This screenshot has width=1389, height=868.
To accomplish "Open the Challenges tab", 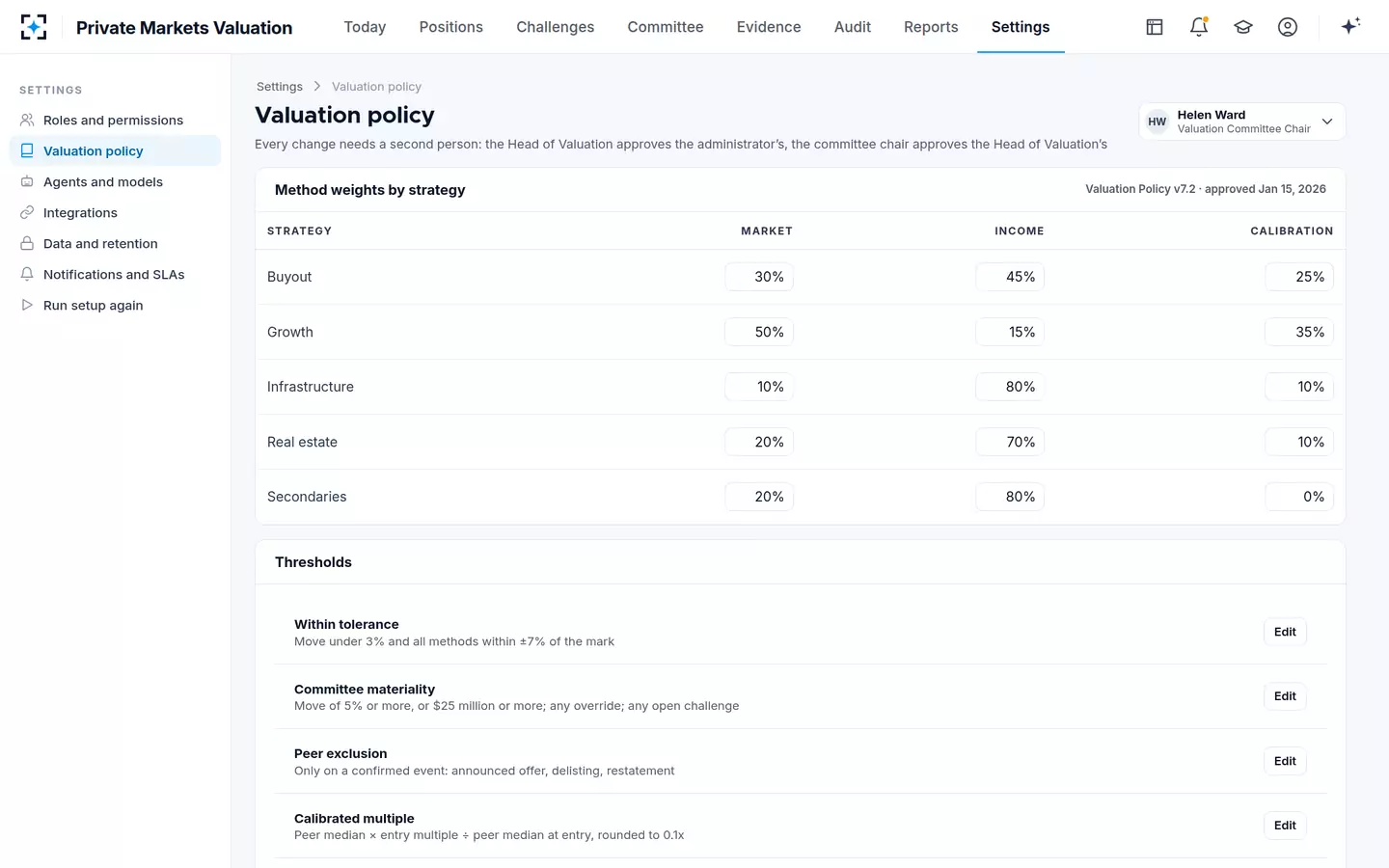I will [x=556, y=27].
